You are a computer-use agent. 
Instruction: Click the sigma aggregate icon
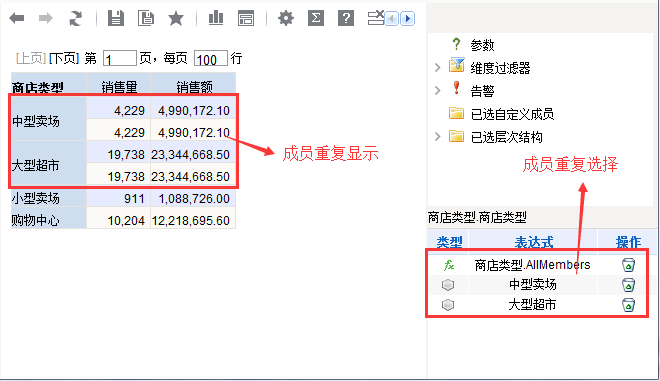(x=316, y=18)
